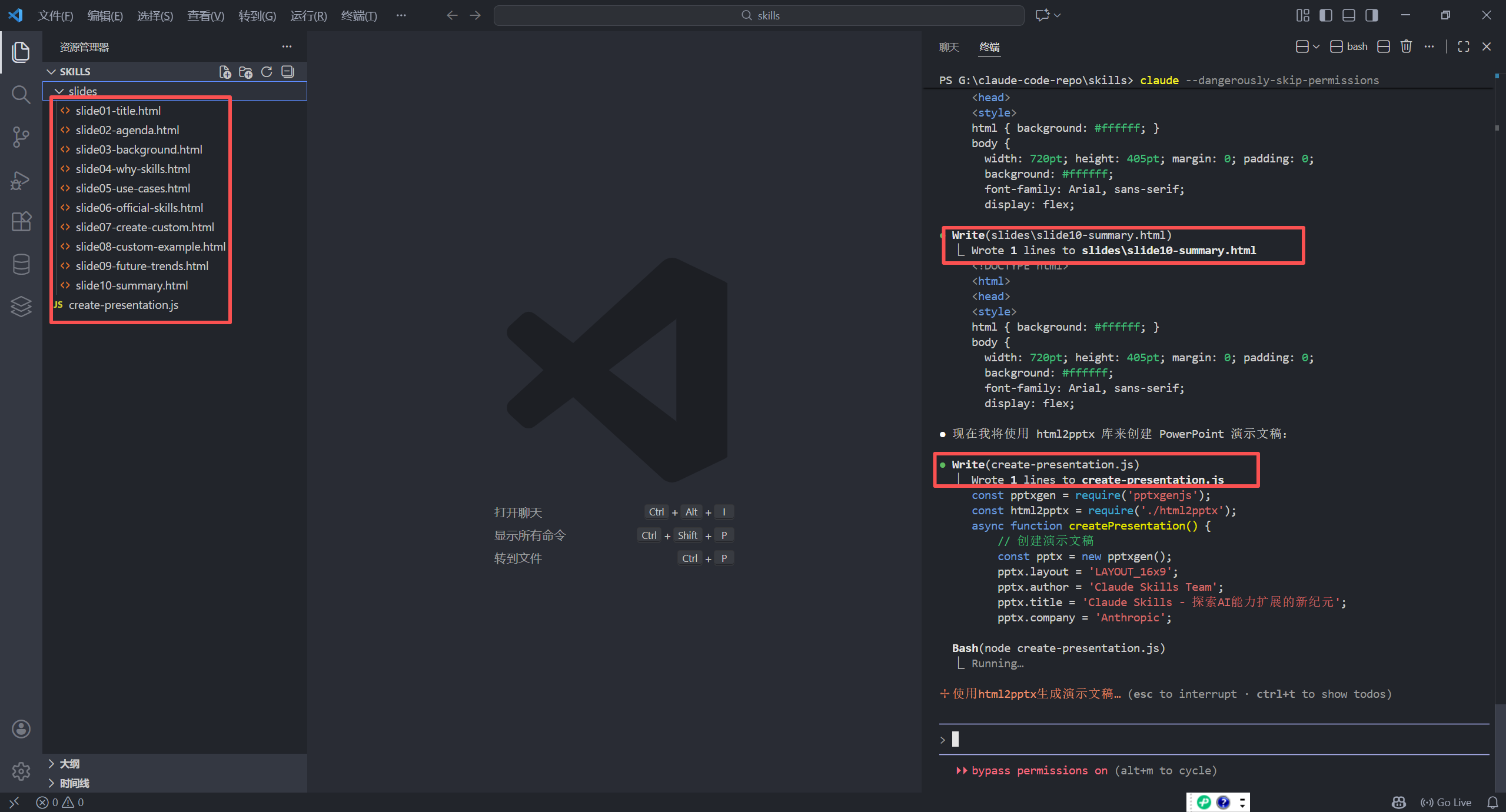This screenshot has width=1506, height=812.
Task: Open the 终端(T) menu
Action: 359,16
